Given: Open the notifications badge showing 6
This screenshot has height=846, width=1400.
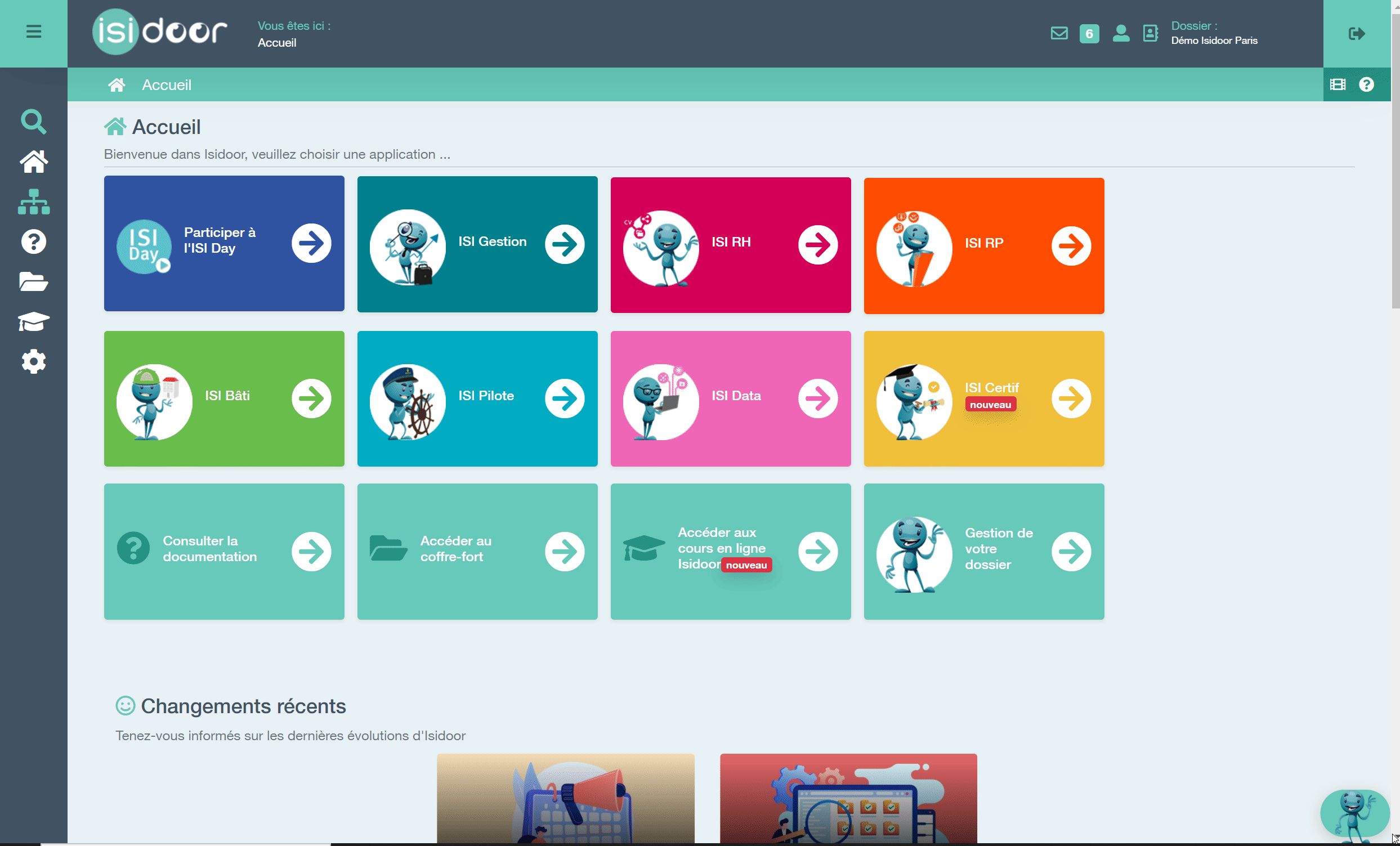Looking at the screenshot, I should [x=1089, y=34].
